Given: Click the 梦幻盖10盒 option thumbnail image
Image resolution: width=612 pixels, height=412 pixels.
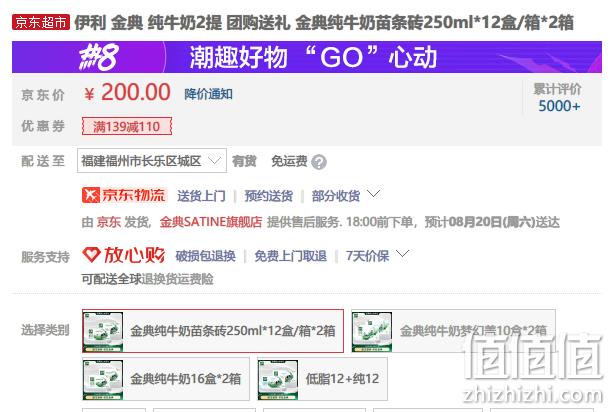Looking at the screenshot, I should (372, 331).
